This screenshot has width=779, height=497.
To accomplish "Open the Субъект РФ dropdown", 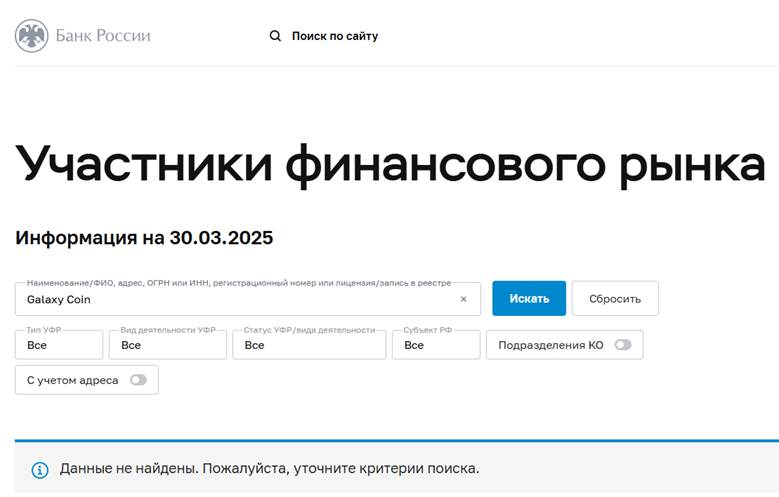I will click(x=436, y=345).
